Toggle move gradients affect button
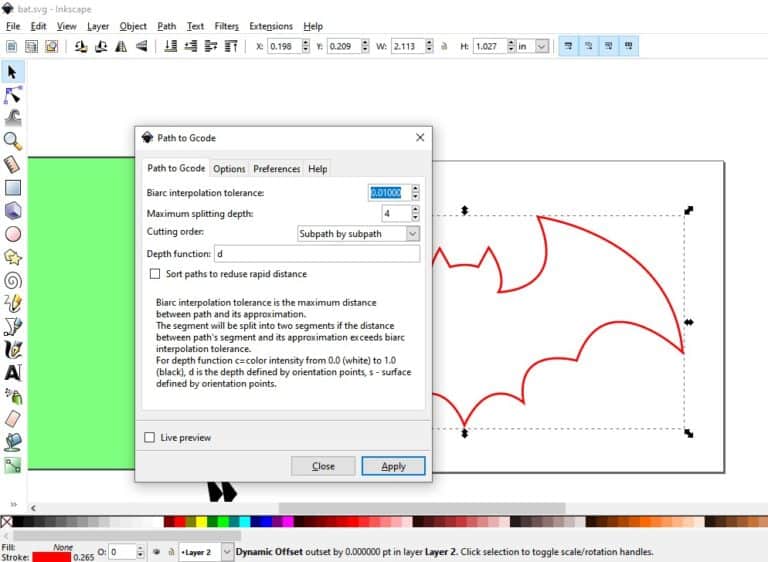Screen dimensions: 768x562 (x=609, y=46)
